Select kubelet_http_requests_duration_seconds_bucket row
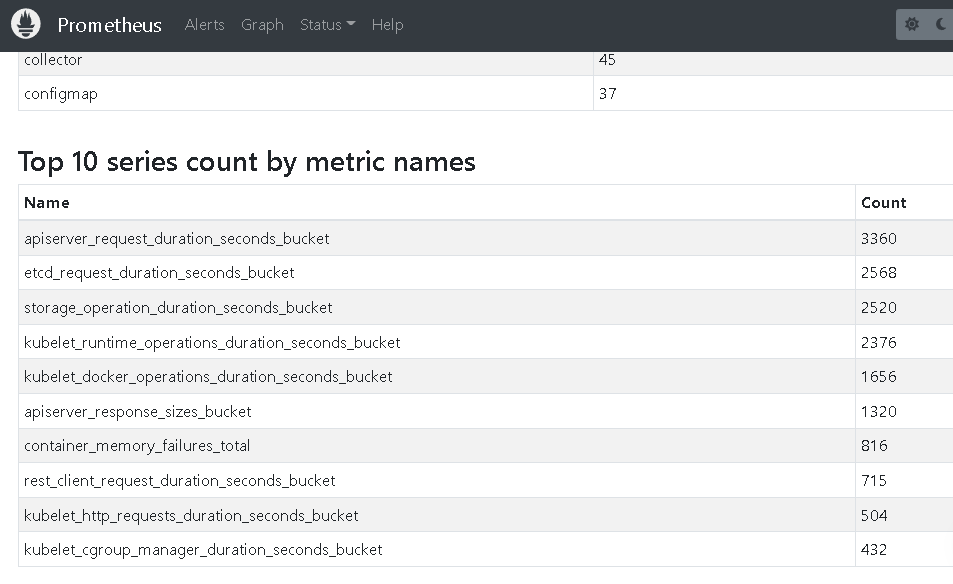Image resolution: width=953 pixels, height=584 pixels. 191,515
